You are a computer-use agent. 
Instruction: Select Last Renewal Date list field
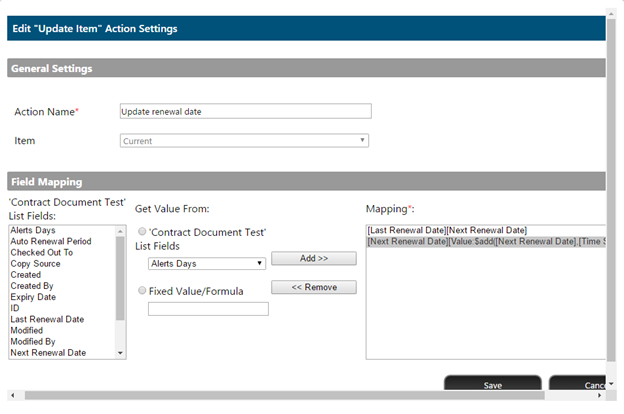coord(47,319)
